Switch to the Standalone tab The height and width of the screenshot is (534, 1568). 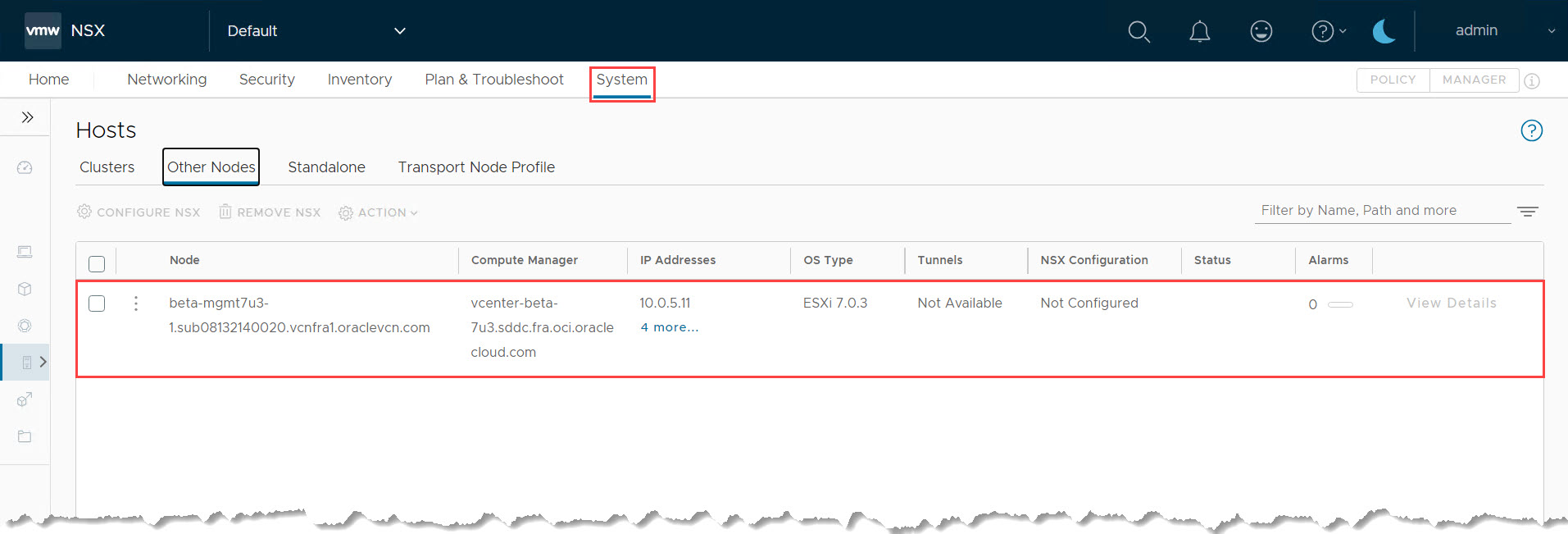326,167
